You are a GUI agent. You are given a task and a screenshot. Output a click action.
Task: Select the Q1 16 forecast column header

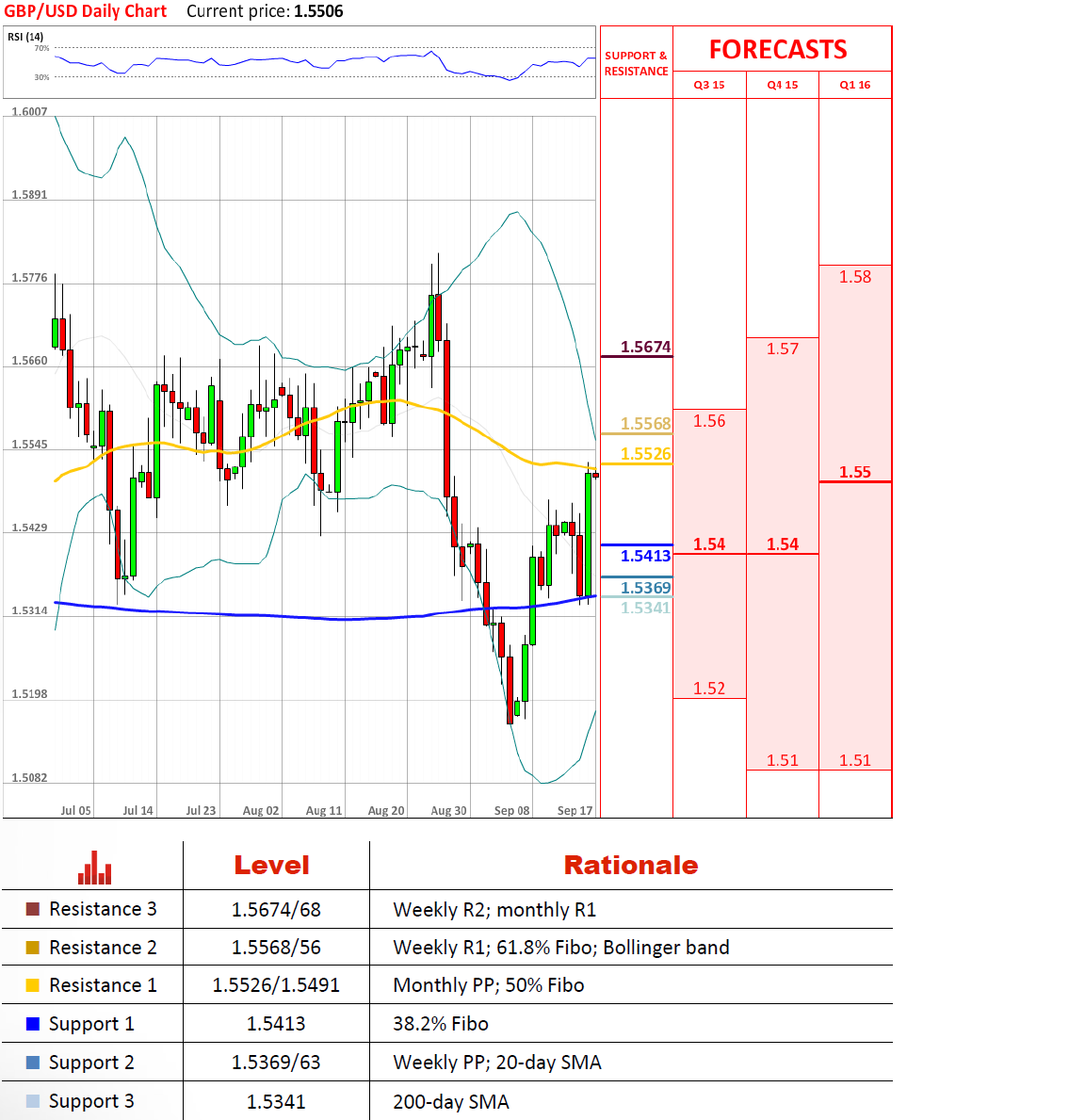(855, 85)
